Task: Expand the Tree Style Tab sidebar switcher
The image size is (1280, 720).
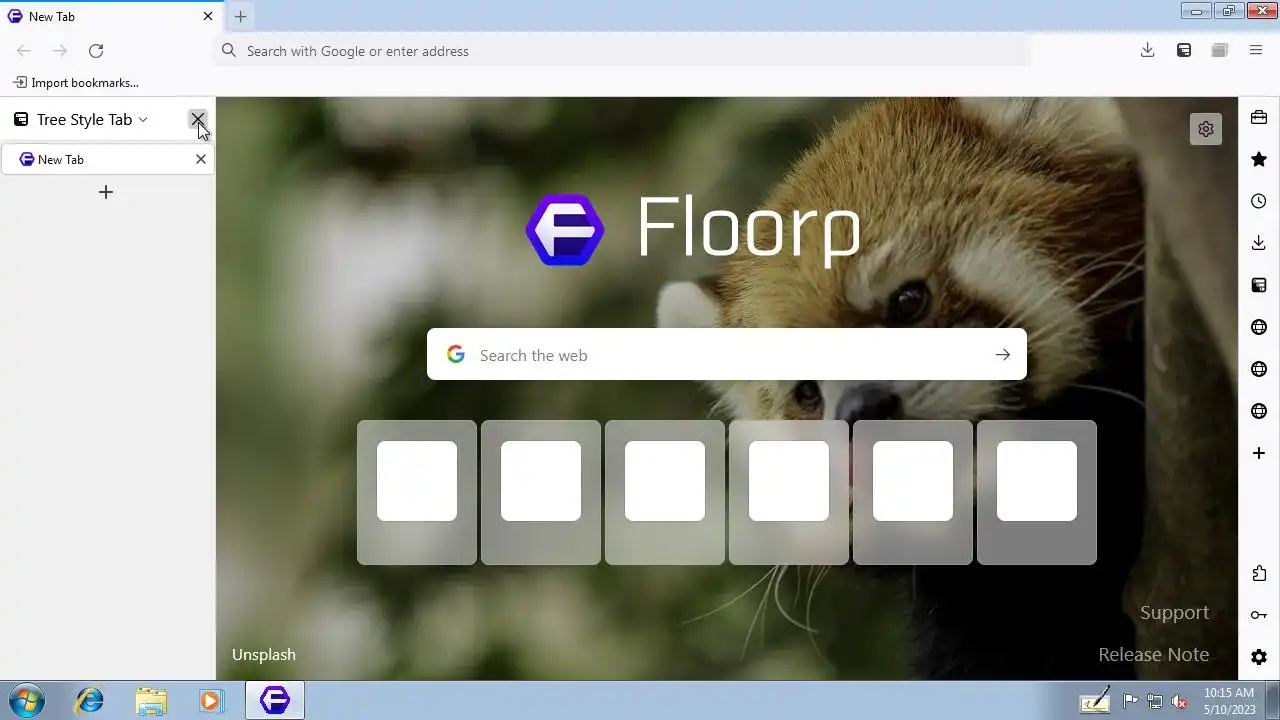Action: point(81,119)
